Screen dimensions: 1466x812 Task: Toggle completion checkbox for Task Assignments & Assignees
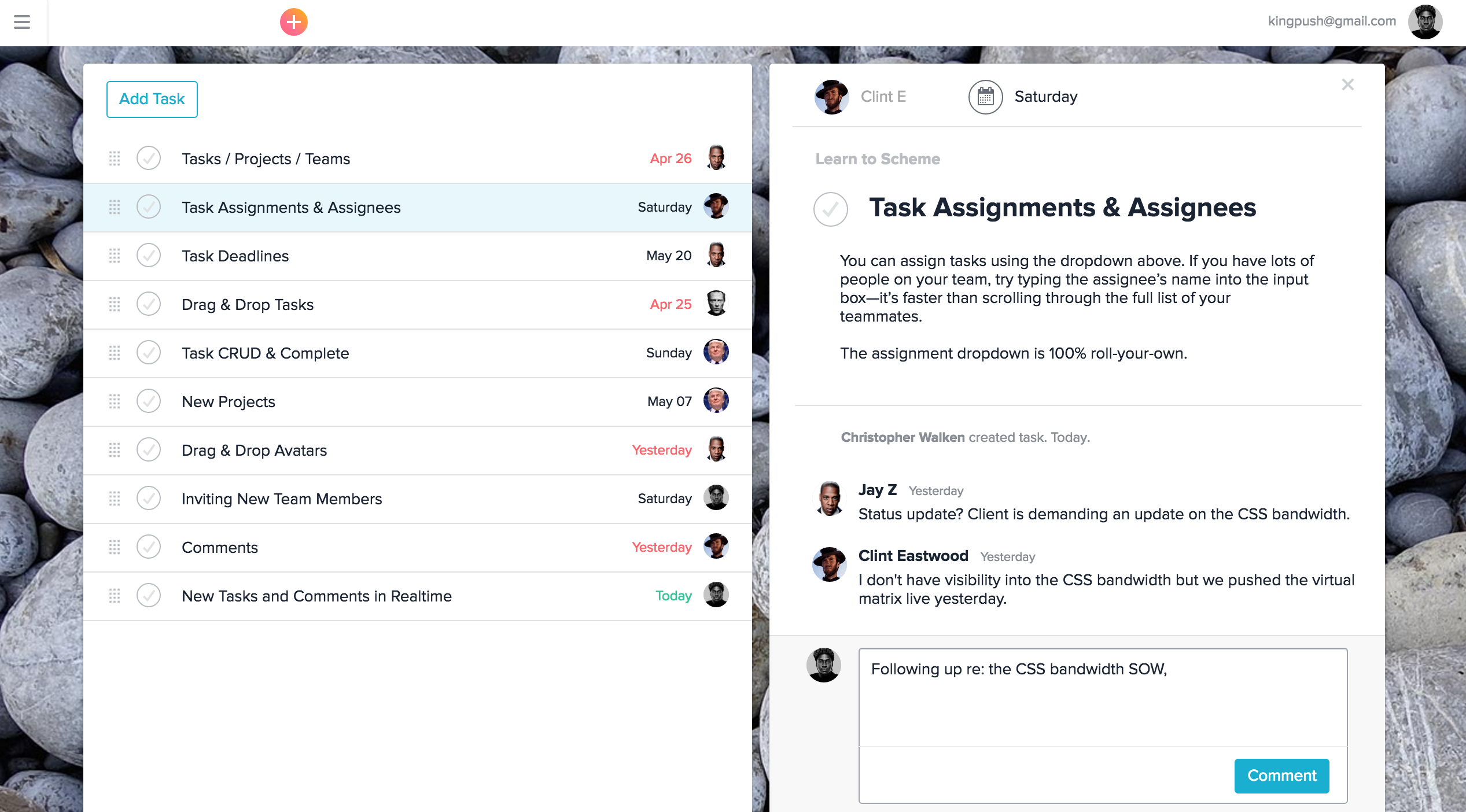click(150, 207)
